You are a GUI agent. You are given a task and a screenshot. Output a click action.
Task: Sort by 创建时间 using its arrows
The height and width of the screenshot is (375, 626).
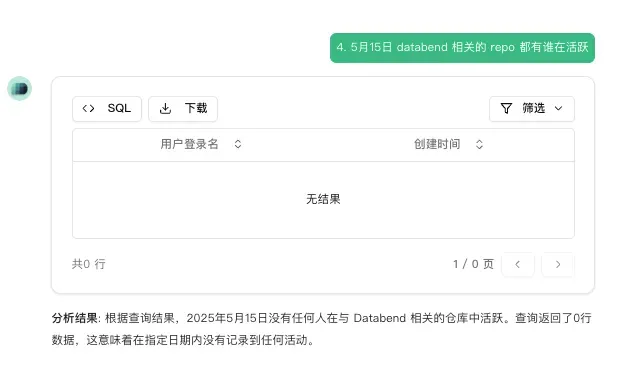(479, 144)
